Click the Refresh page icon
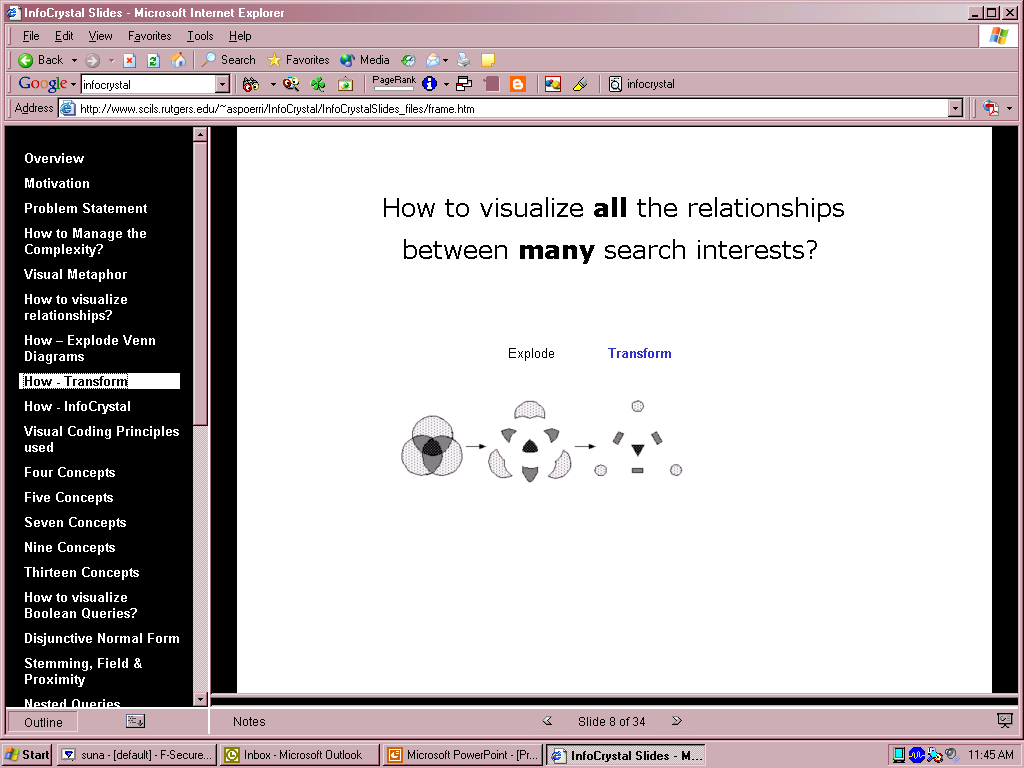1024x768 pixels. [154, 60]
